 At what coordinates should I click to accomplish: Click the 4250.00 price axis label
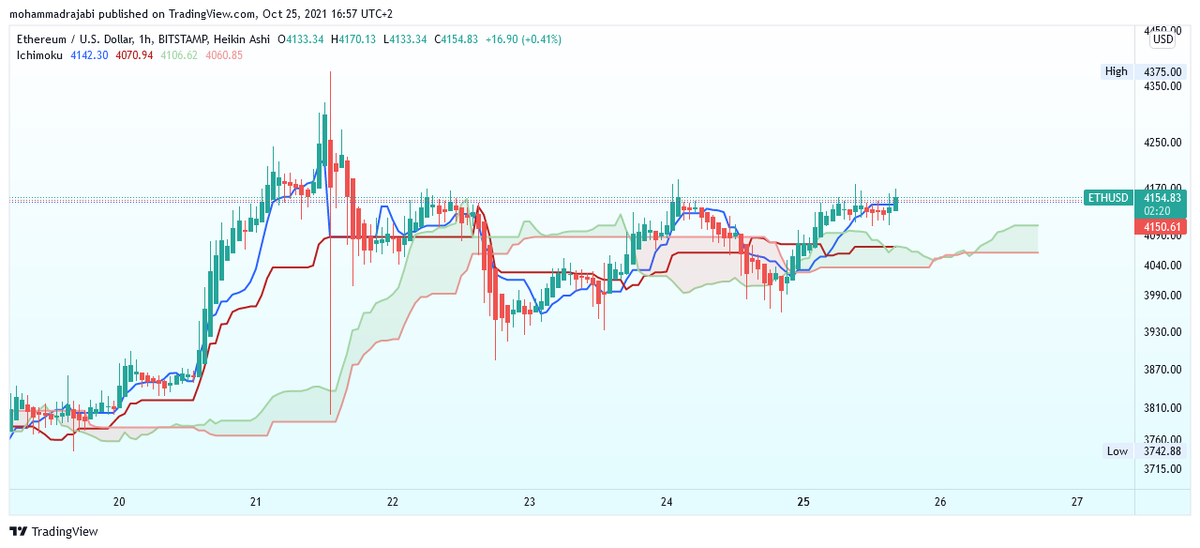point(1164,143)
